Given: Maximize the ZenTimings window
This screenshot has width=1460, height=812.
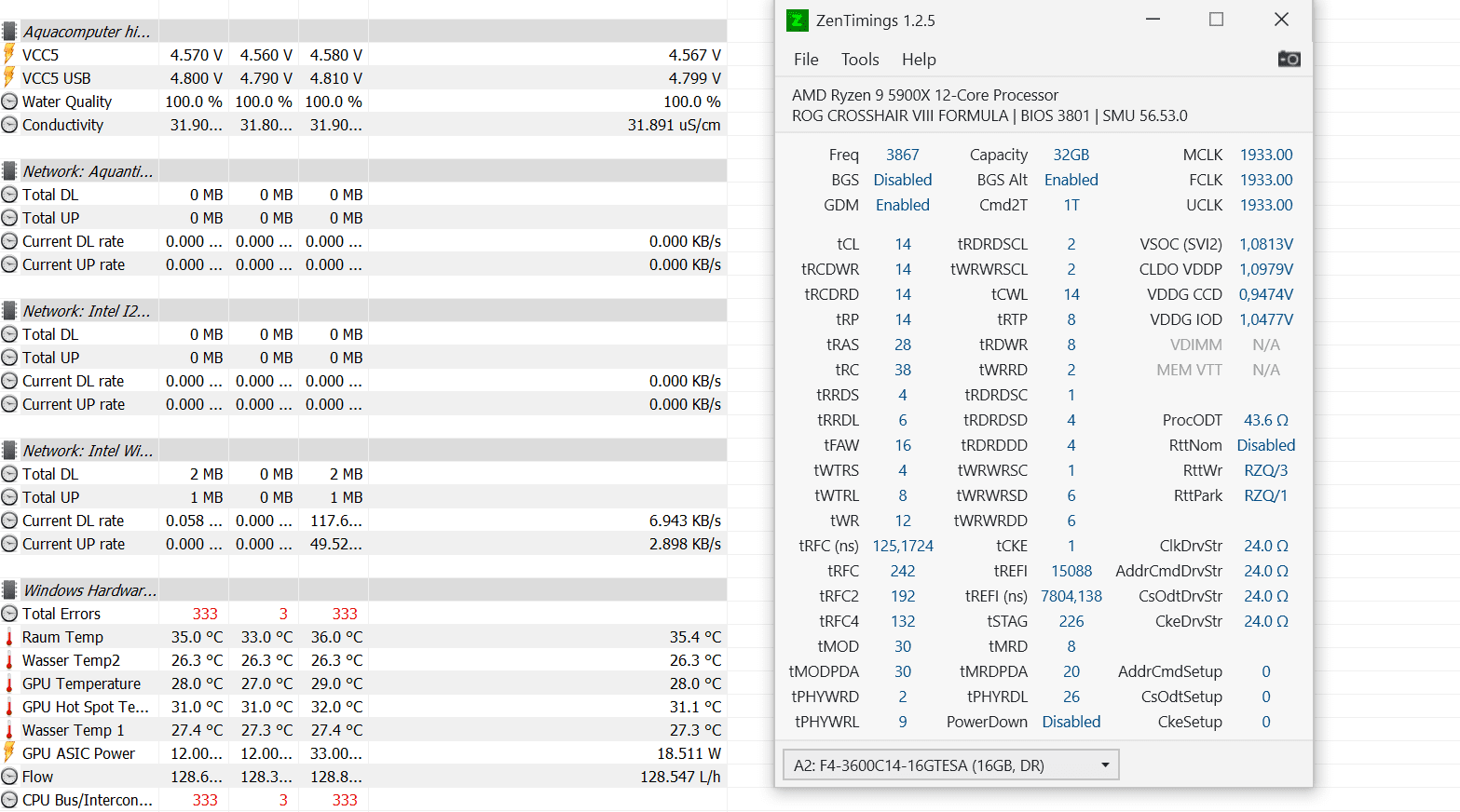Looking at the screenshot, I should (x=1216, y=20).
